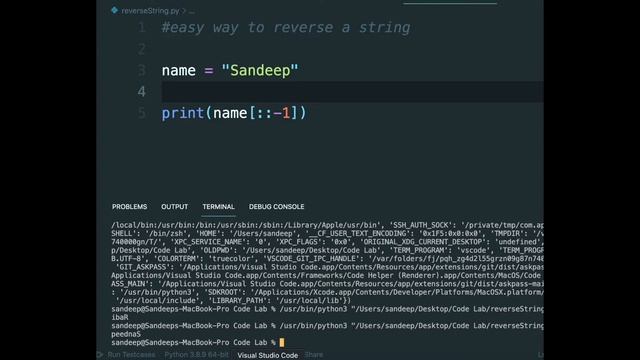Click the terminal output 'peednaS'
640x360 pixels.
pos(126,334)
